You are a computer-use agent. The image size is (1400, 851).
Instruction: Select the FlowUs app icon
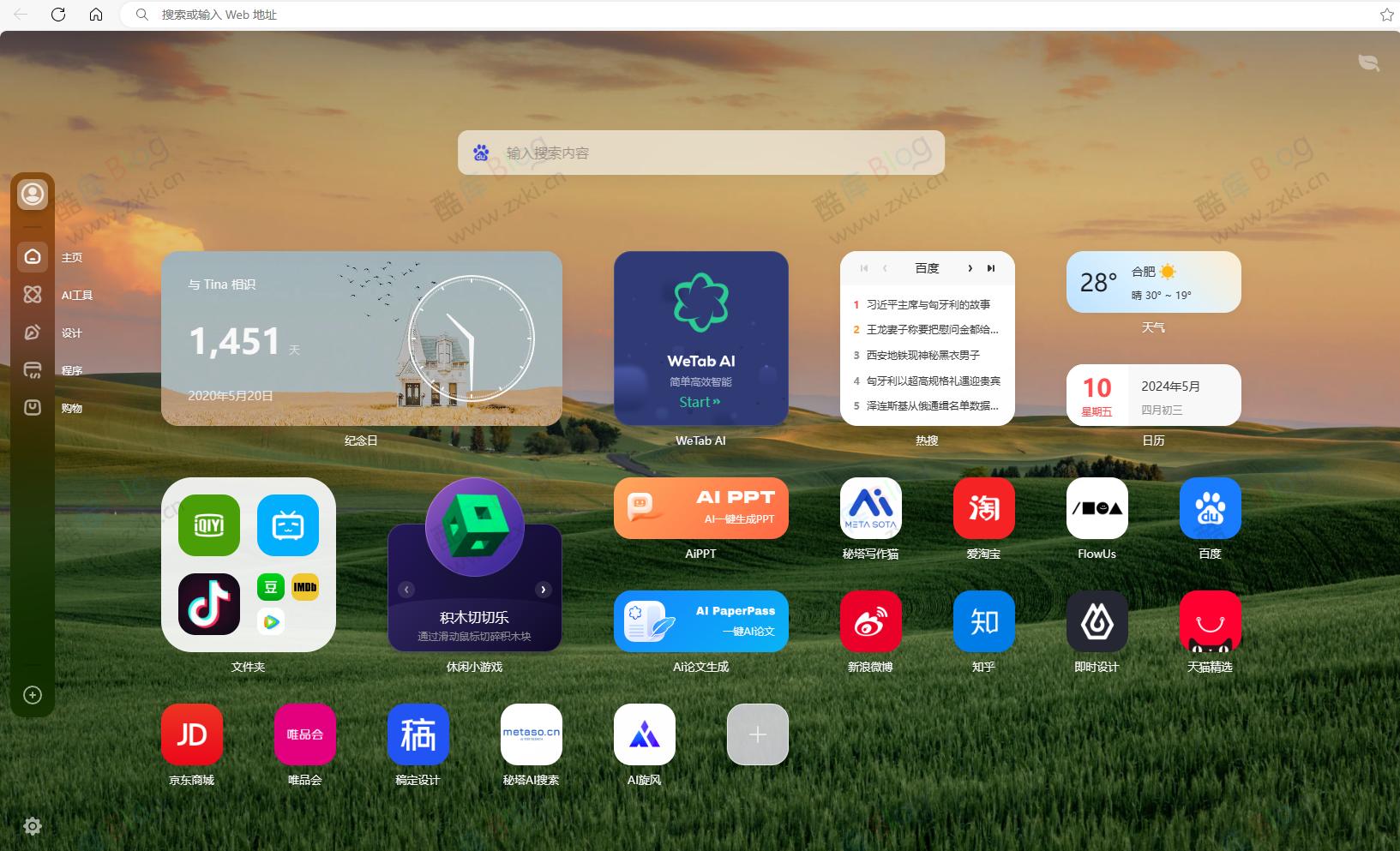[1097, 508]
